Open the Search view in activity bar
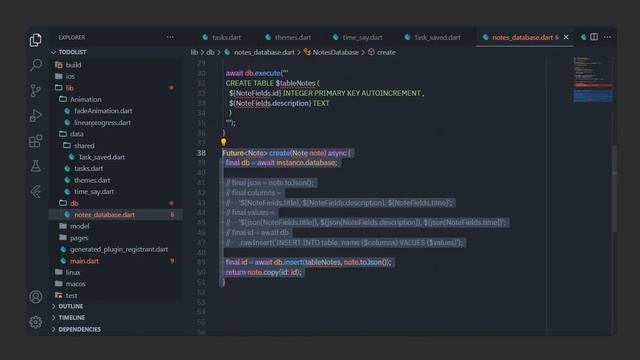The height and width of the screenshot is (360, 640). [36, 65]
